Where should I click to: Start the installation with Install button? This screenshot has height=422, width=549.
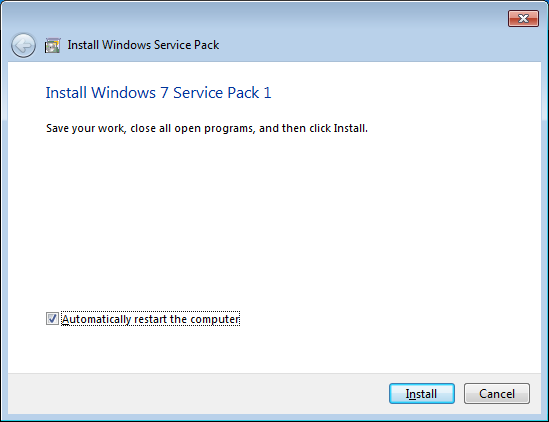click(422, 394)
